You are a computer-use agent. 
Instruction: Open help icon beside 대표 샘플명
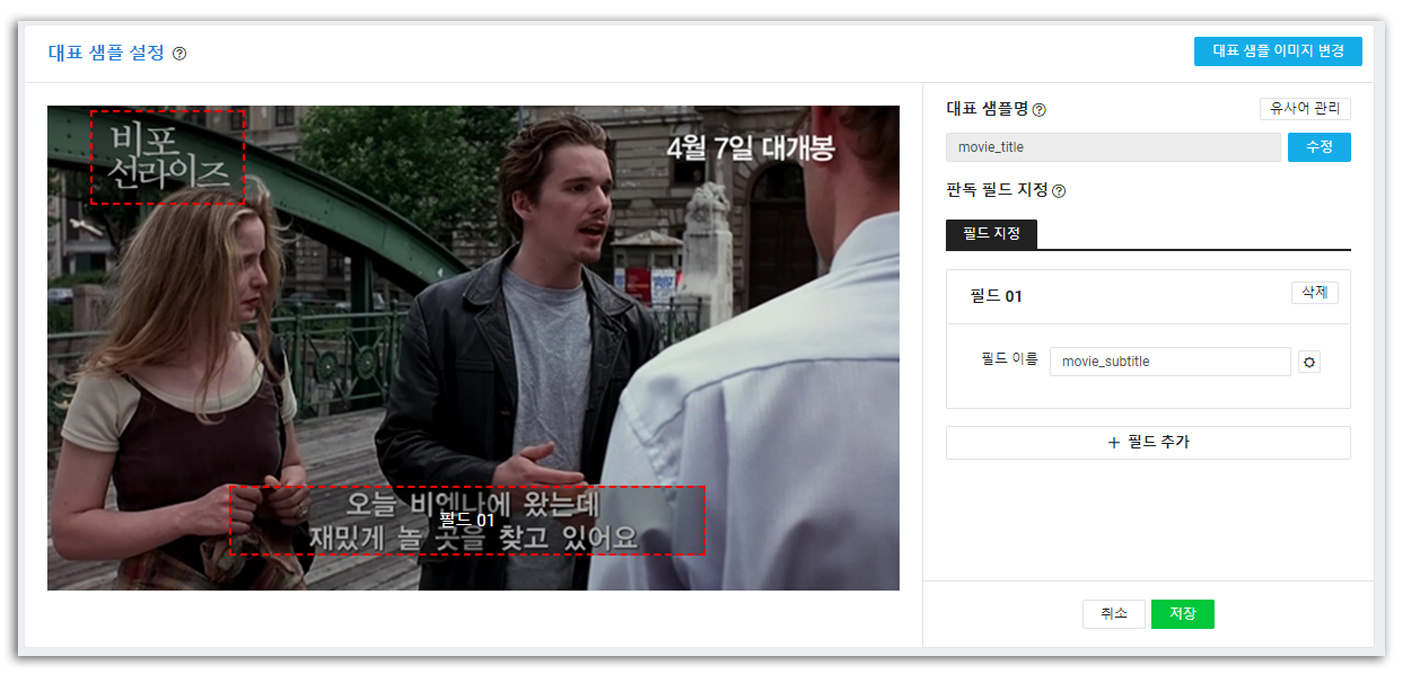click(x=1039, y=110)
